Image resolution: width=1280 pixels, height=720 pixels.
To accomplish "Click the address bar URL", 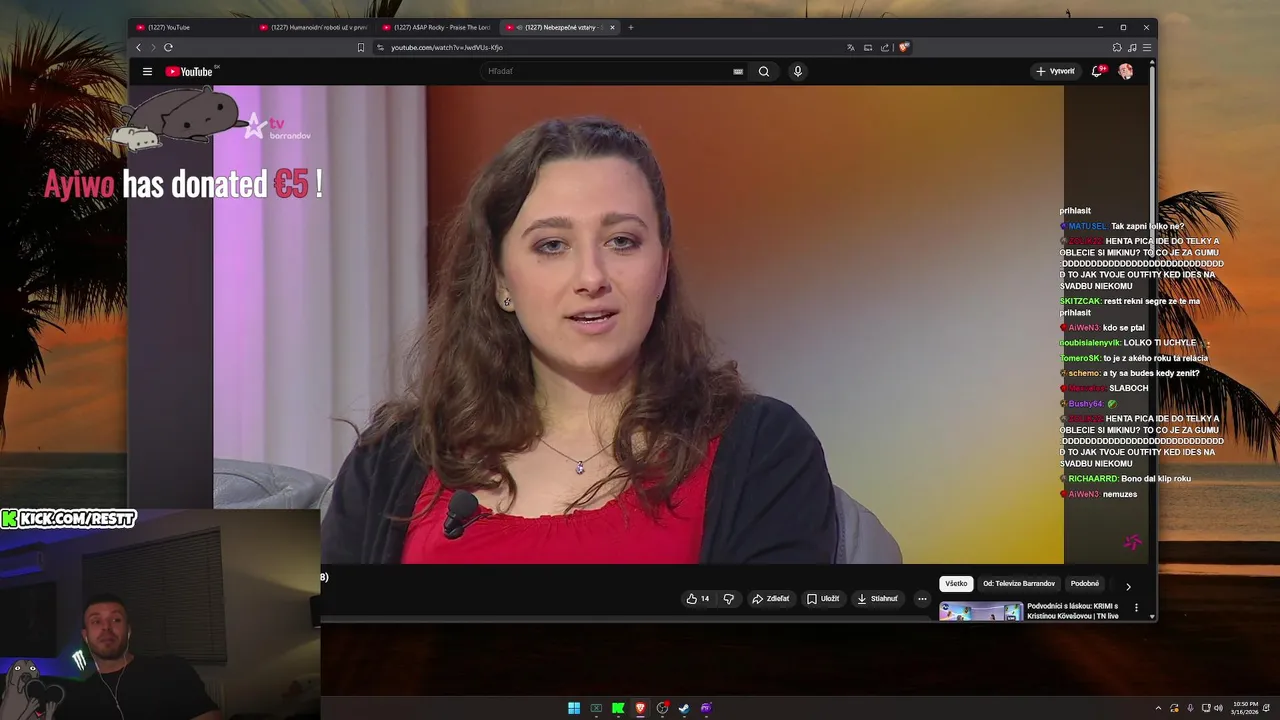I will [x=447, y=47].
